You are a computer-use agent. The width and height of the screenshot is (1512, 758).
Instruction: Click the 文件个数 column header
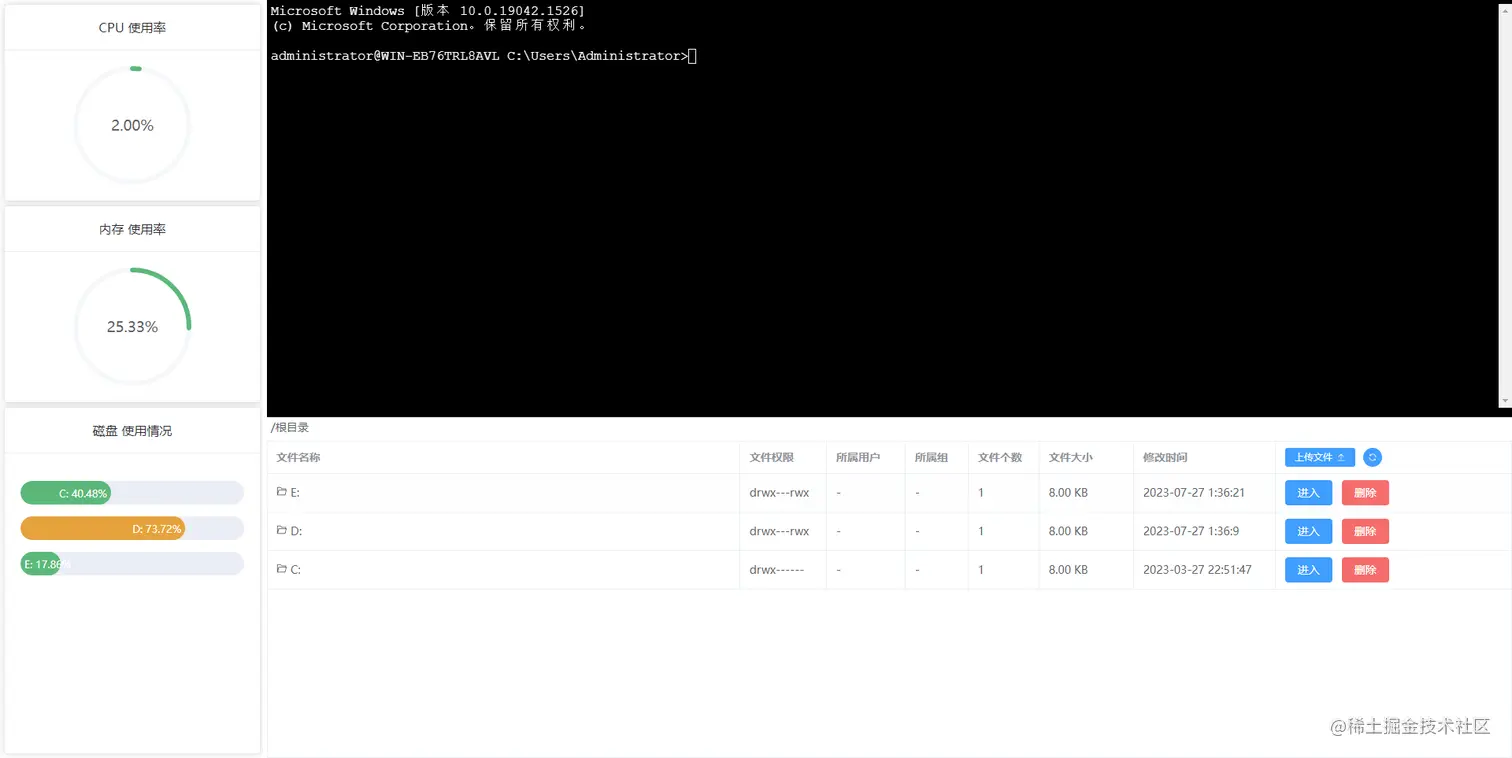tap(1000, 457)
